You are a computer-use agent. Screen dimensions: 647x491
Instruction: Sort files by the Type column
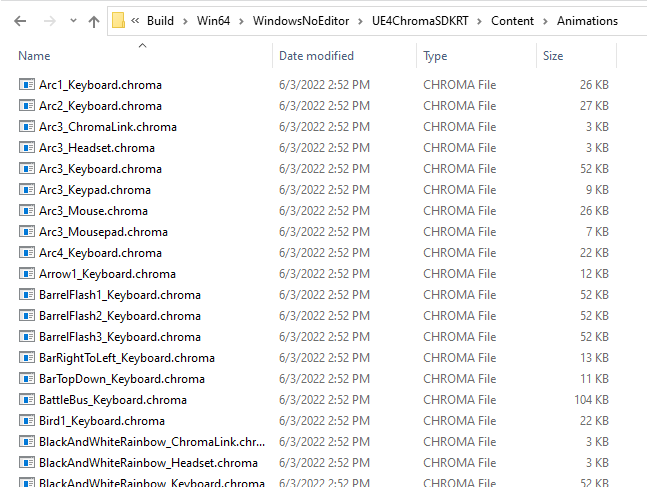(x=435, y=56)
